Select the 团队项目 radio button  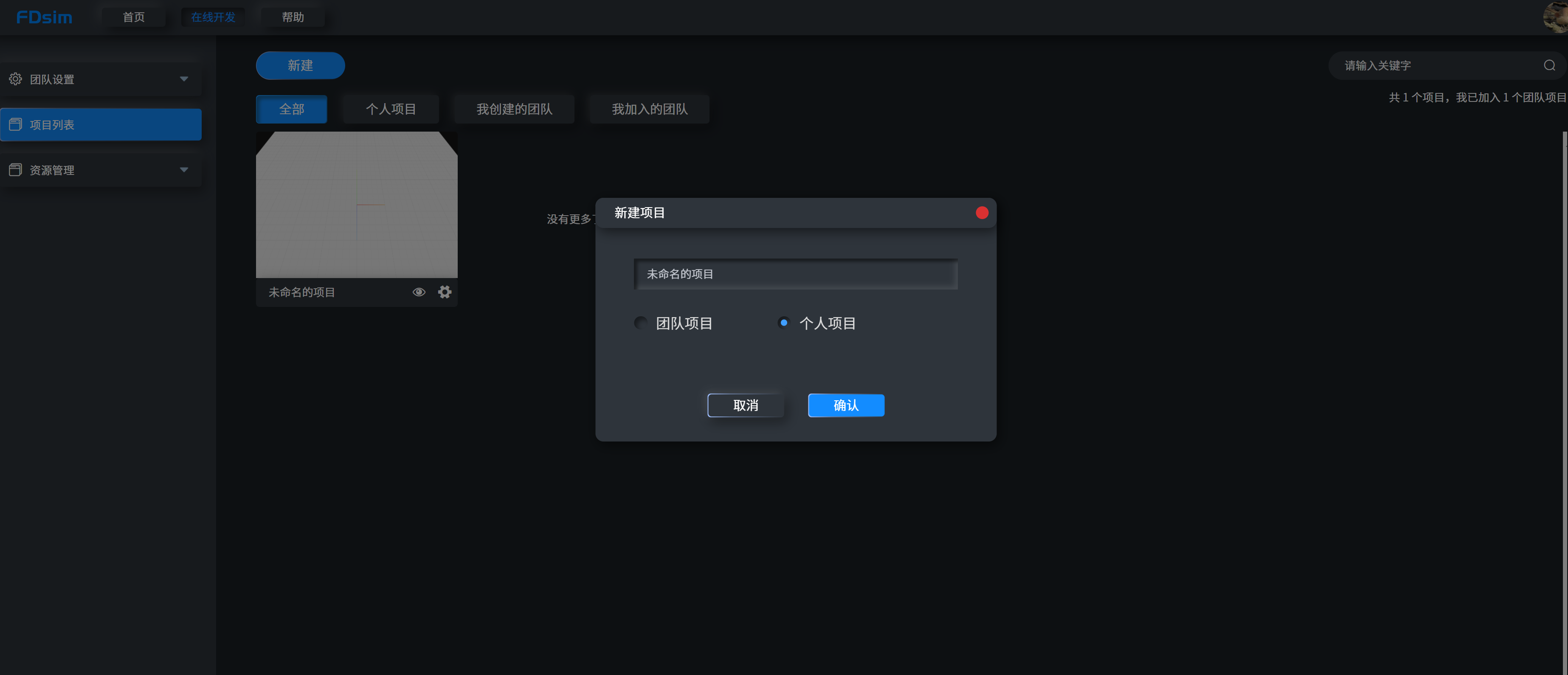[640, 323]
